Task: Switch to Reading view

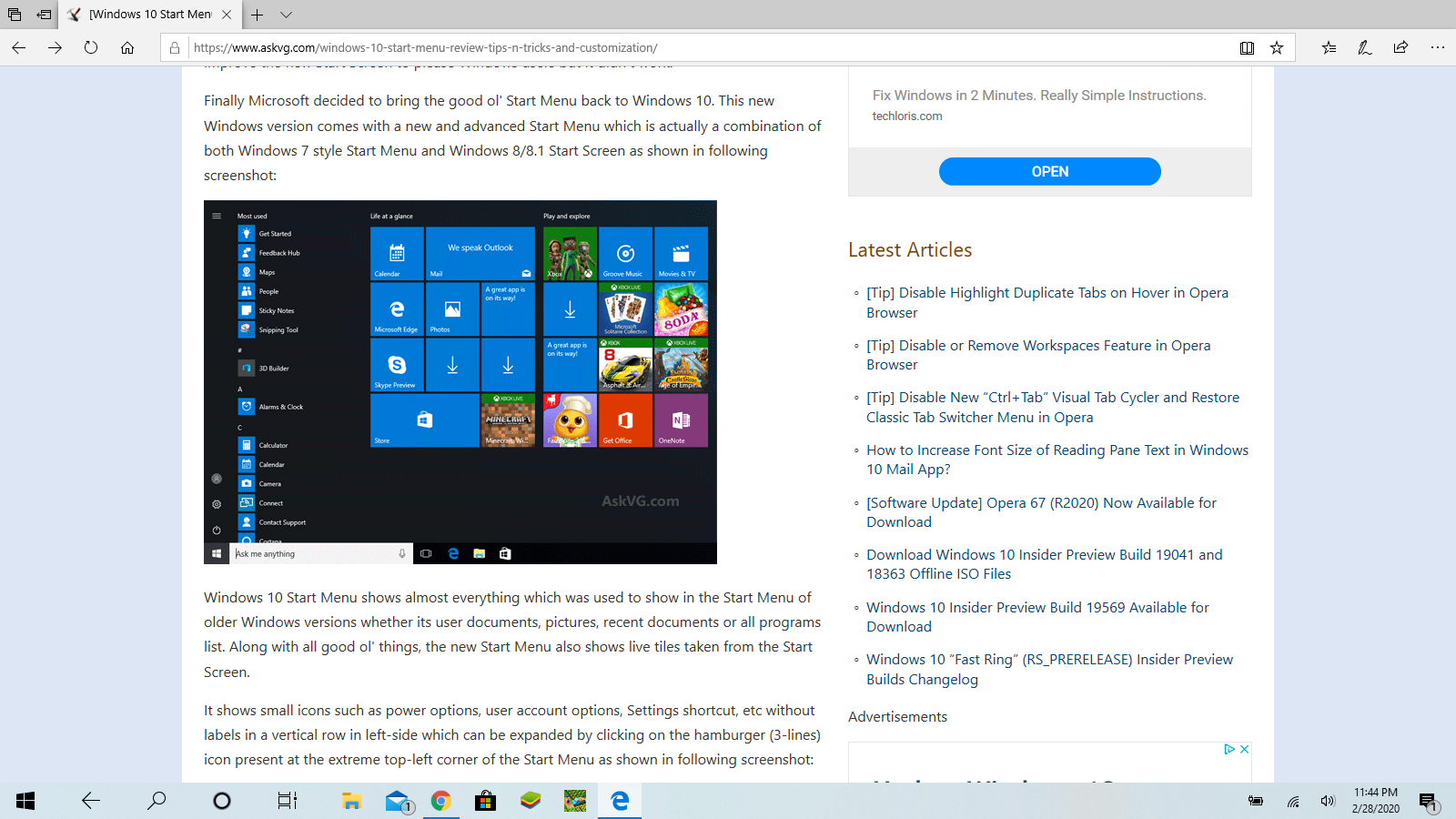Action: click(x=1247, y=47)
